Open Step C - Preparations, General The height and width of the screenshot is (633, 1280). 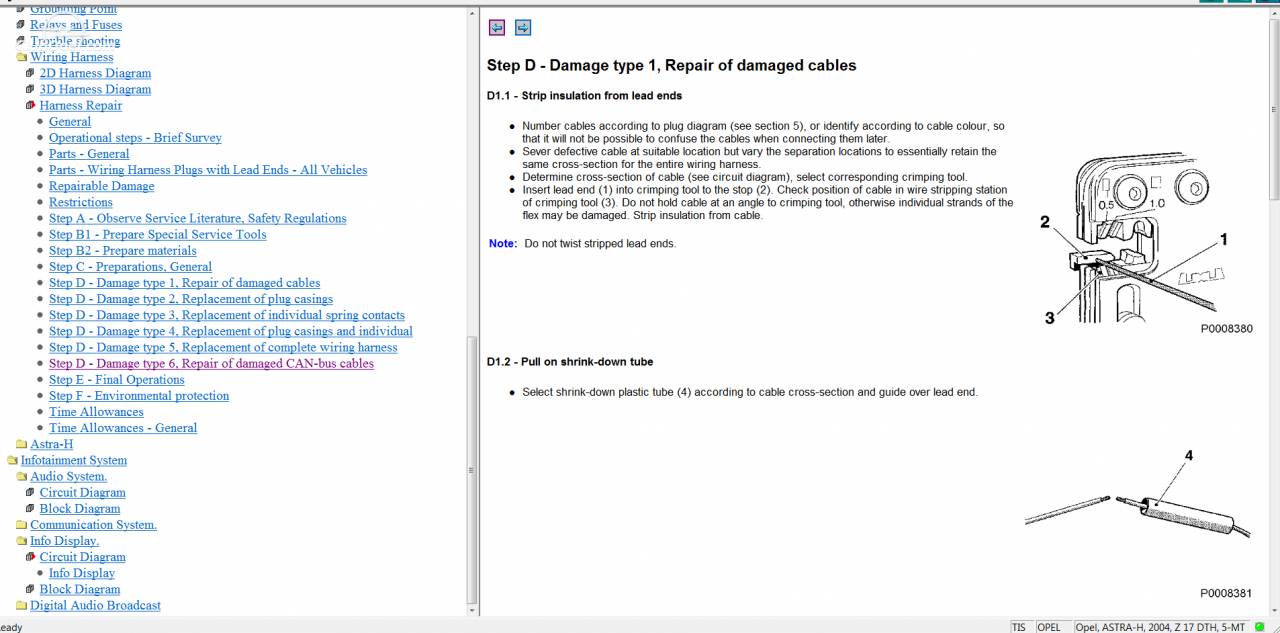(130, 266)
